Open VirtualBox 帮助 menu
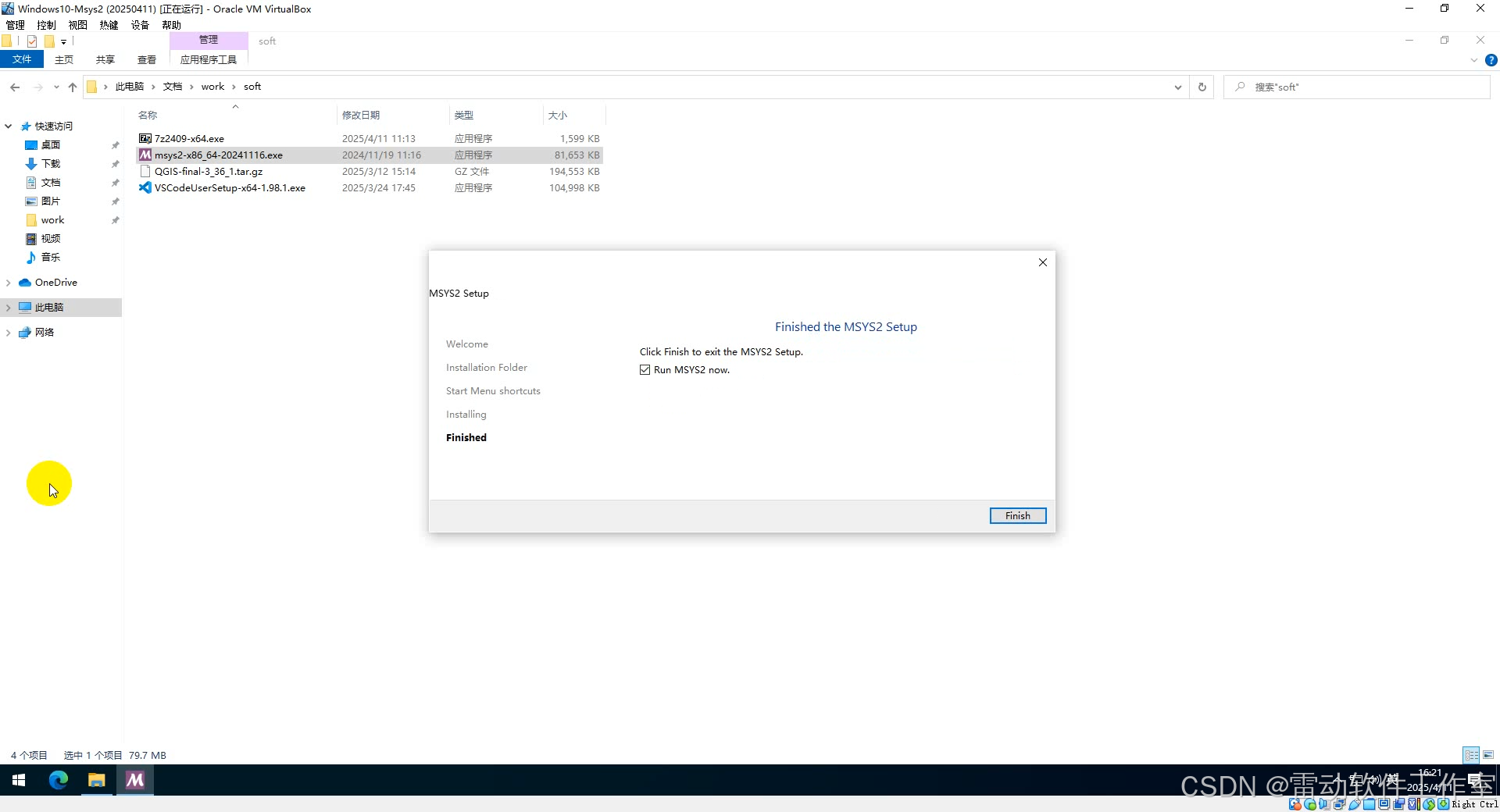This screenshot has height=812, width=1500. tap(171, 25)
